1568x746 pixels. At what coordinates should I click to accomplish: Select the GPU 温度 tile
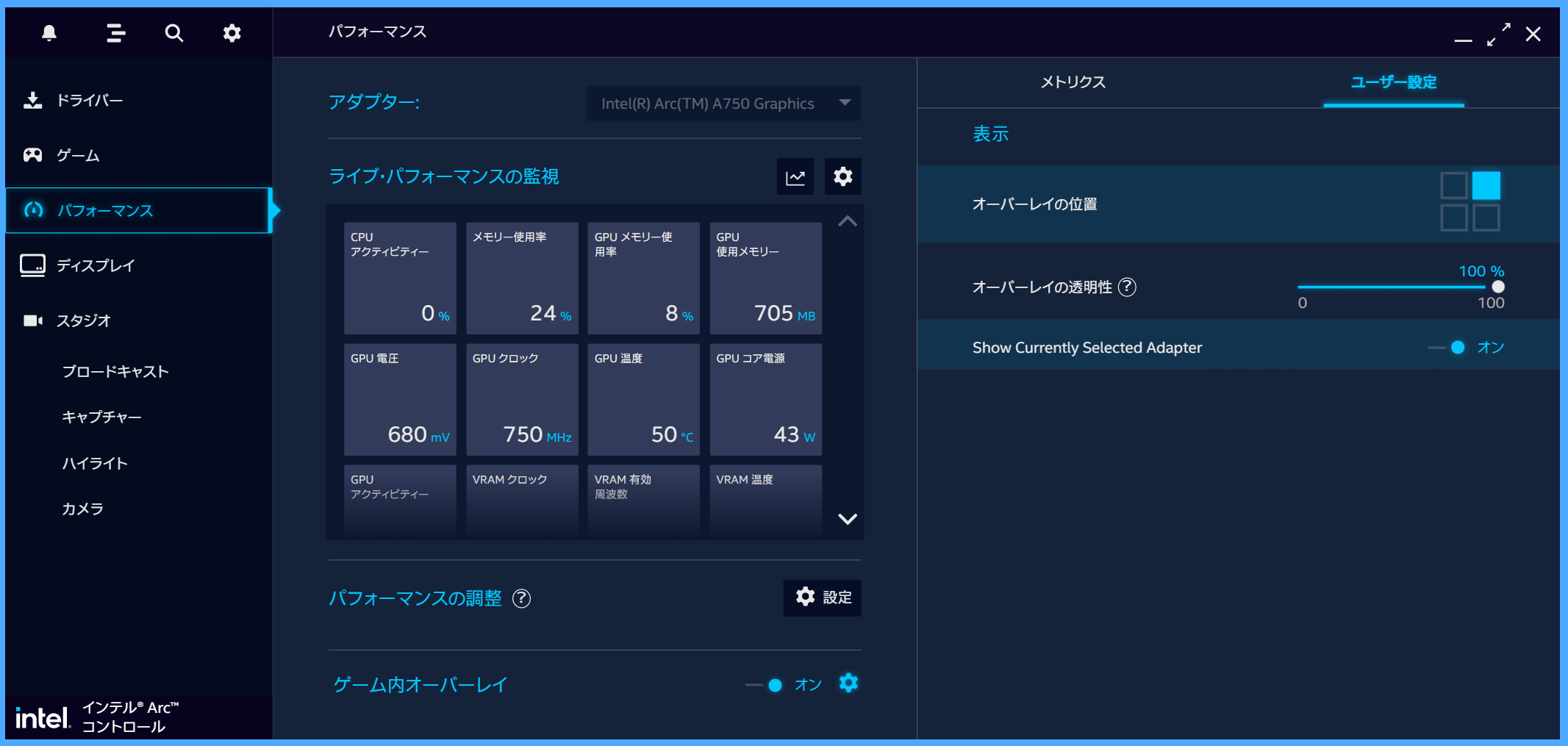click(643, 399)
